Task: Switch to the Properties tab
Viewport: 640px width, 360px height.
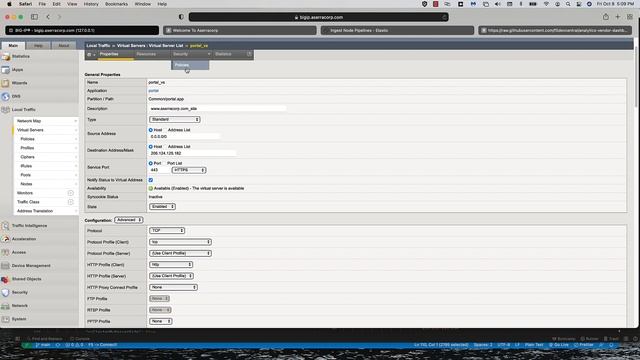Action: coord(109,54)
